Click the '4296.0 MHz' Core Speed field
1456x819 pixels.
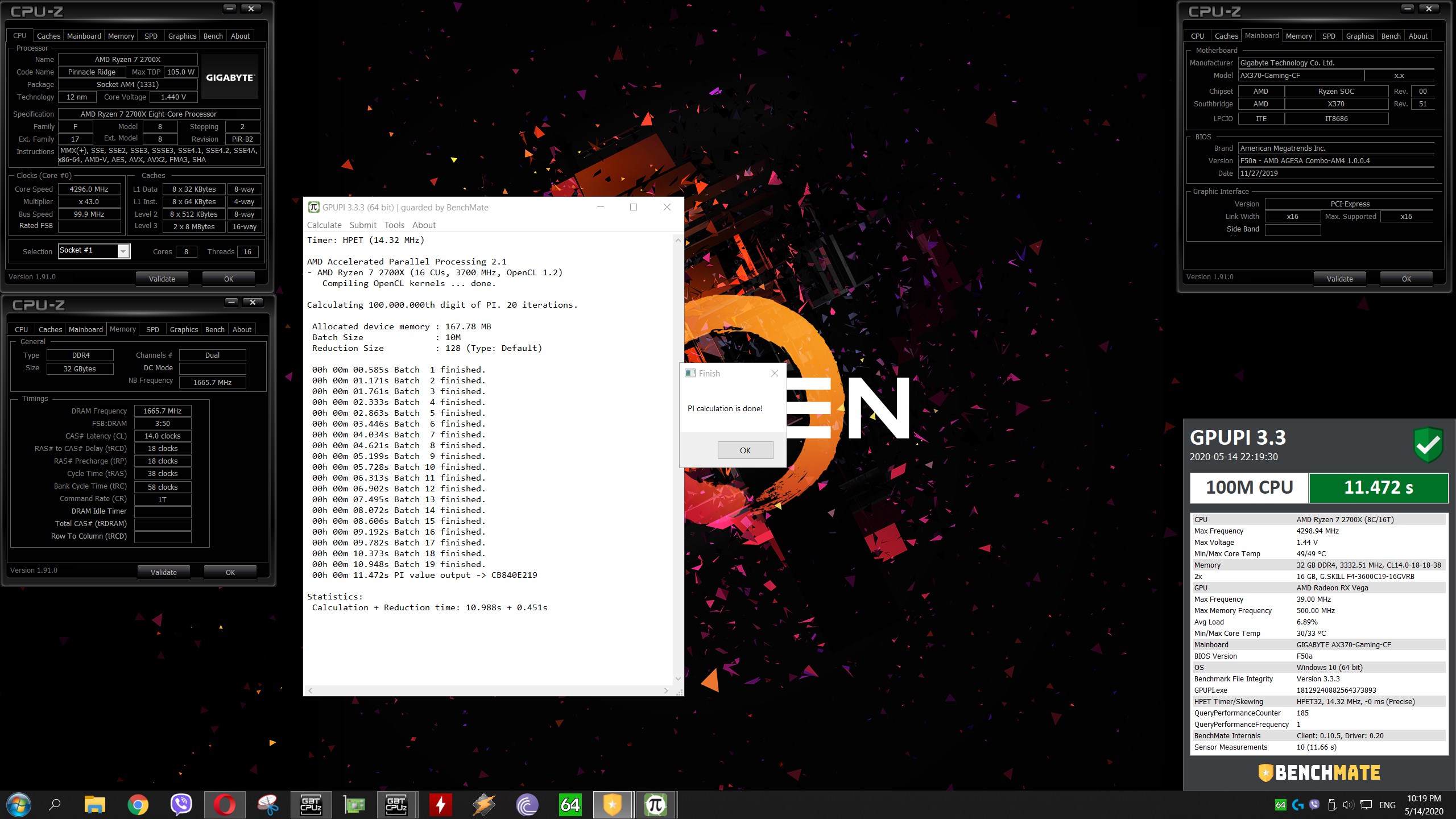89,189
